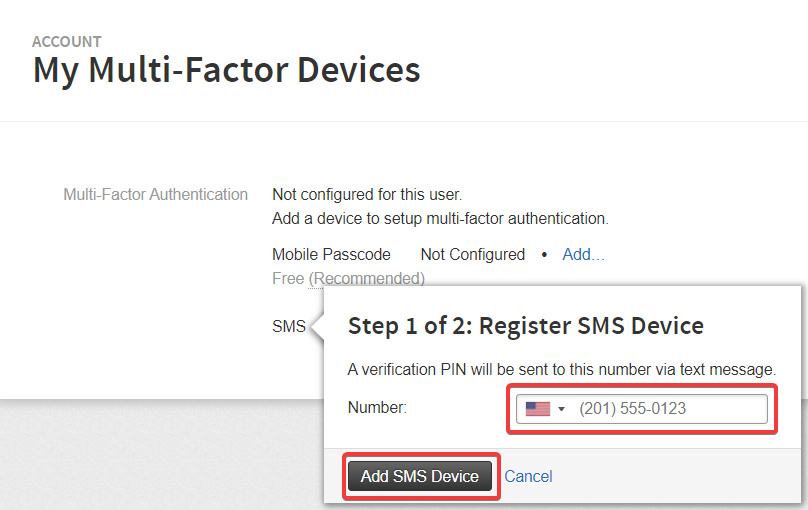The height and width of the screenshot is (510, 808).
Task: Click the Number: field label
Action: pos(377,407)
